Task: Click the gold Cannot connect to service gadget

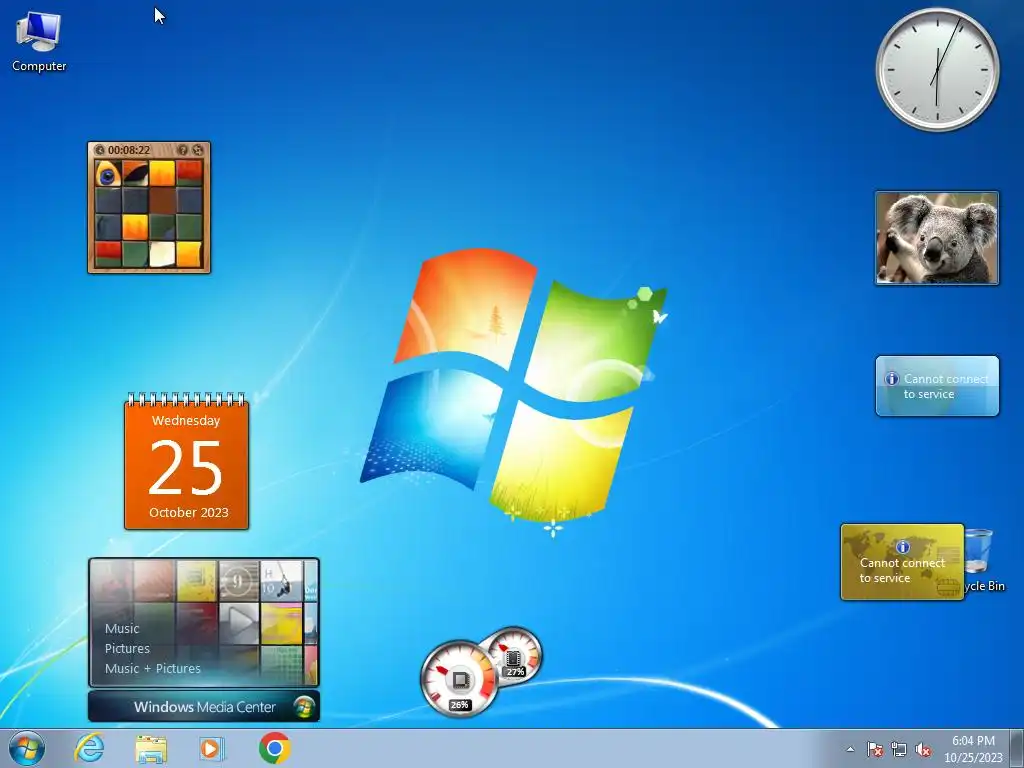Action: coord(903,562)
